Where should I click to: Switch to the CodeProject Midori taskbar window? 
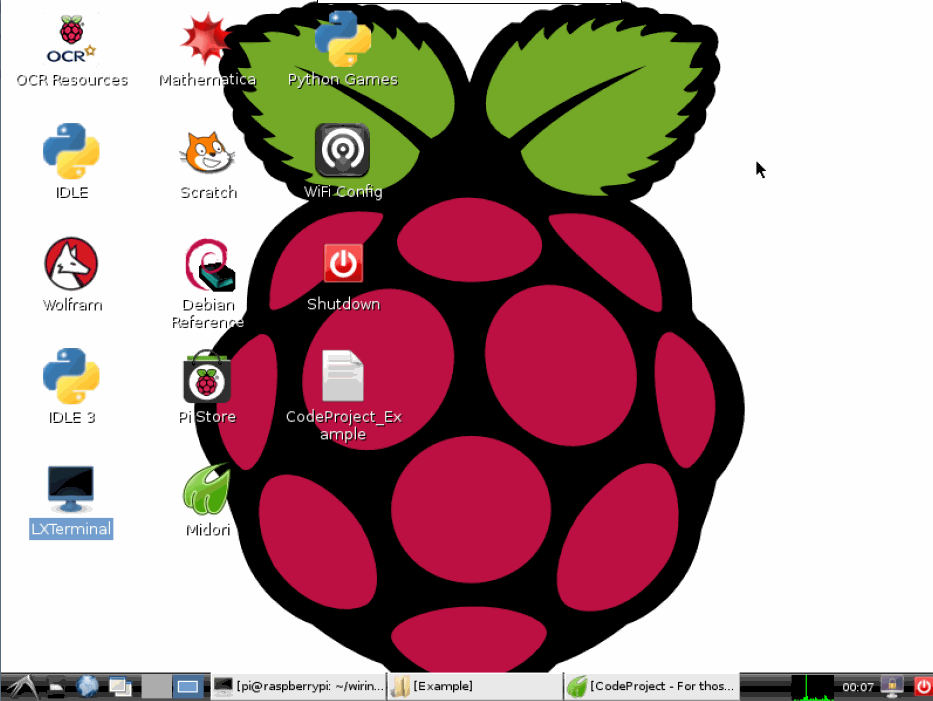tap(651, 687)
